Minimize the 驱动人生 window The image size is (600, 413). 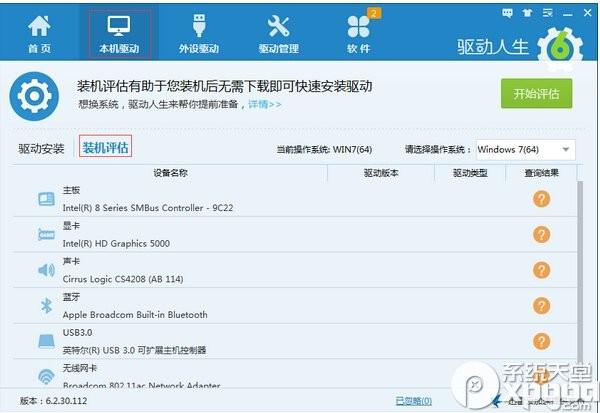point(568,14)
